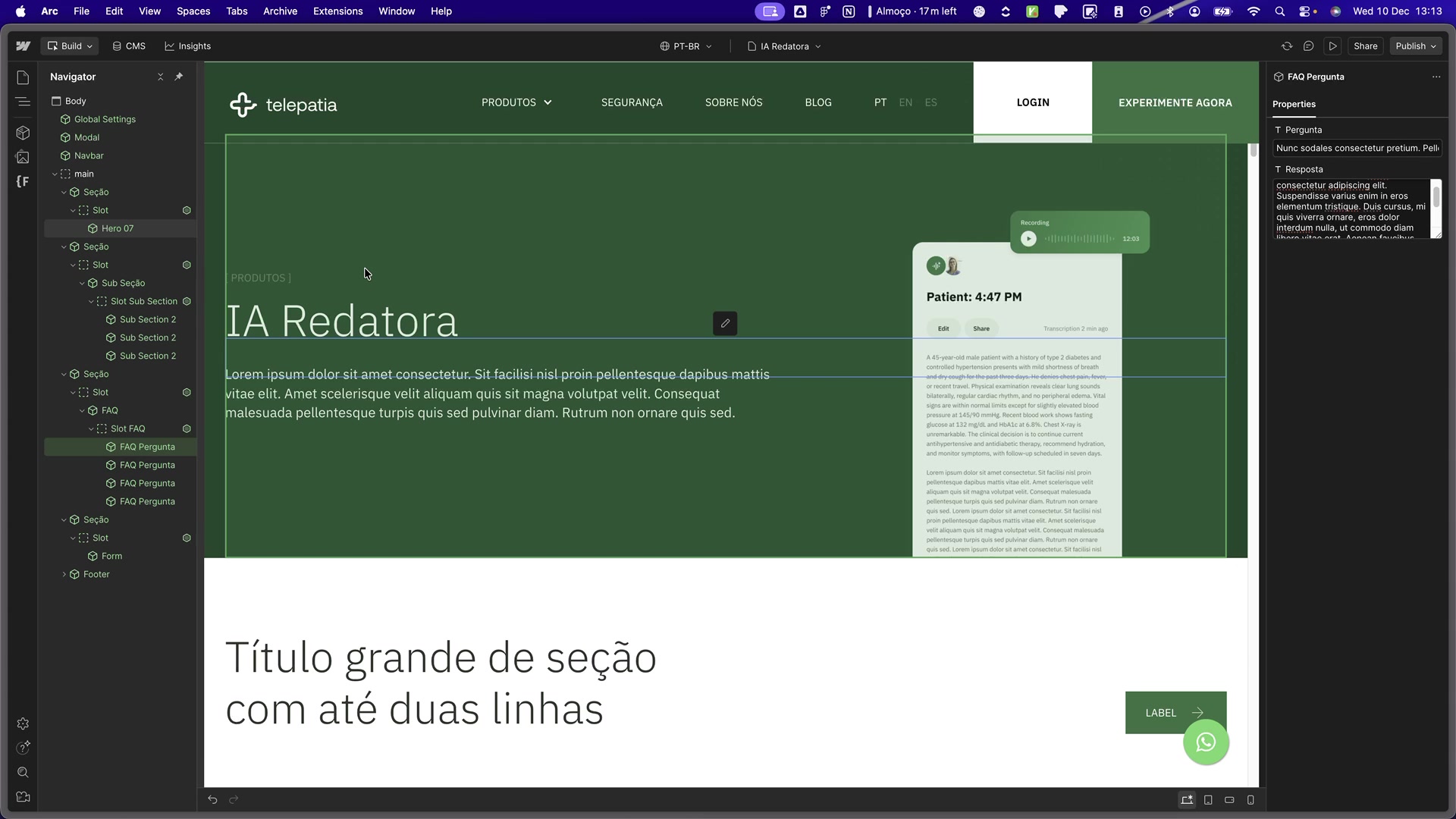
Task: Open the Pages panel icon
Action: coord(23,77)
